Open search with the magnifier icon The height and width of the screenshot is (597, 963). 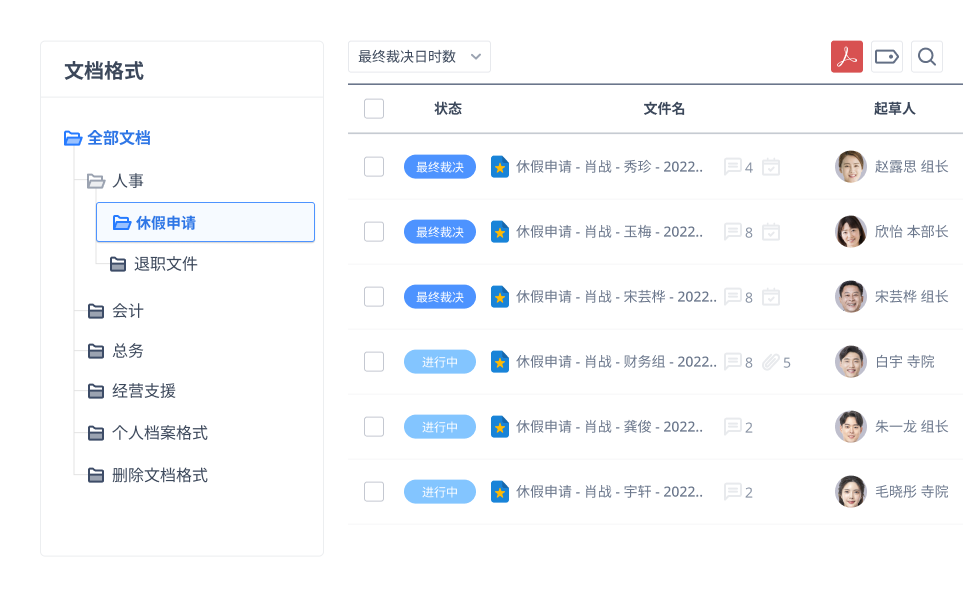pyautogui.click(x=927, y=57)
